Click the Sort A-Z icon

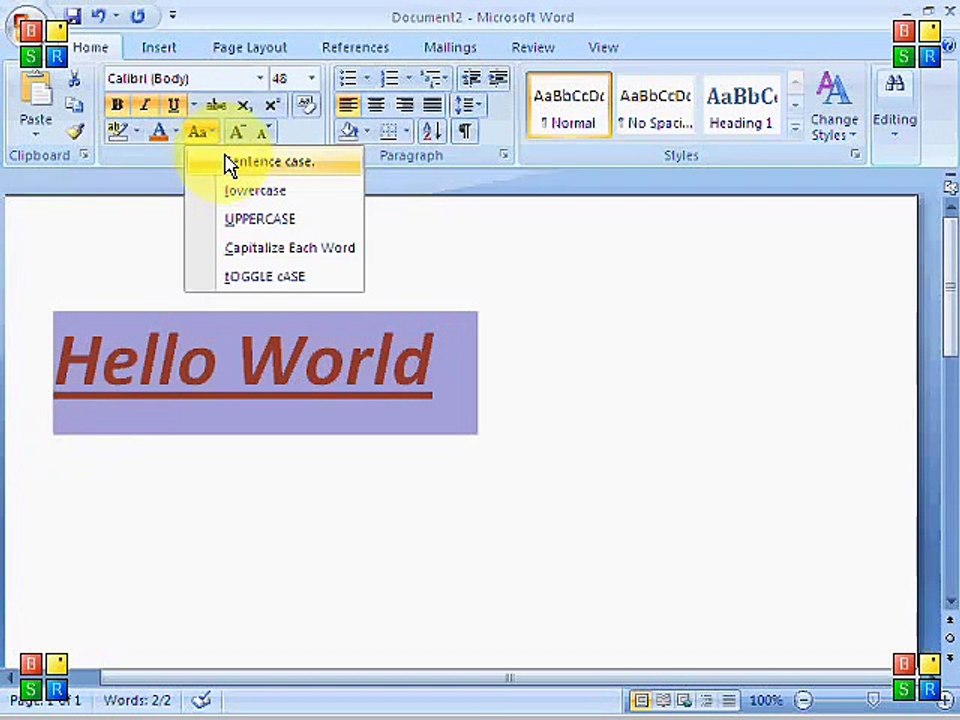tap(432, 131)
